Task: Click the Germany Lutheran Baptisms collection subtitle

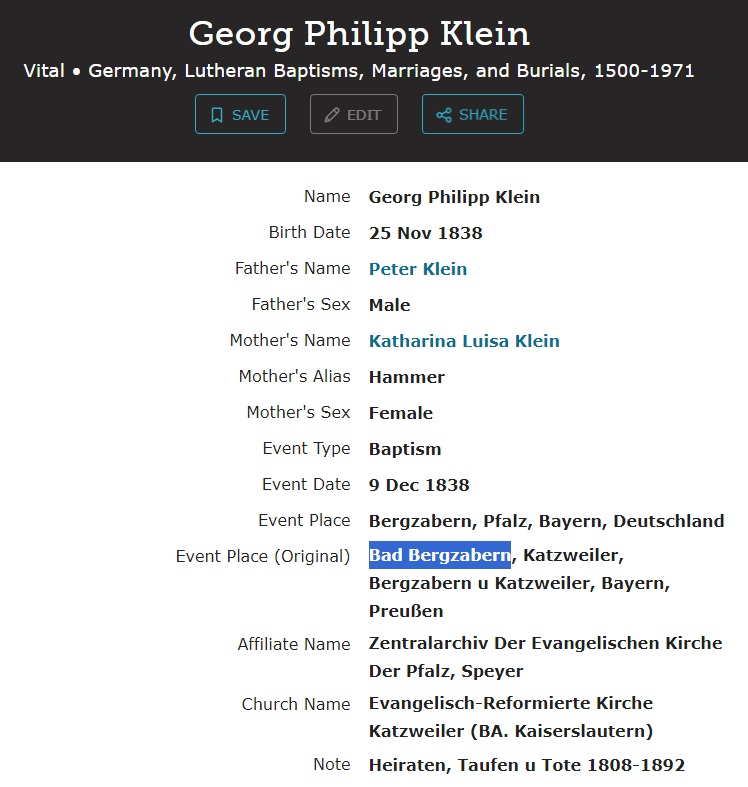Action: [359, 72]
